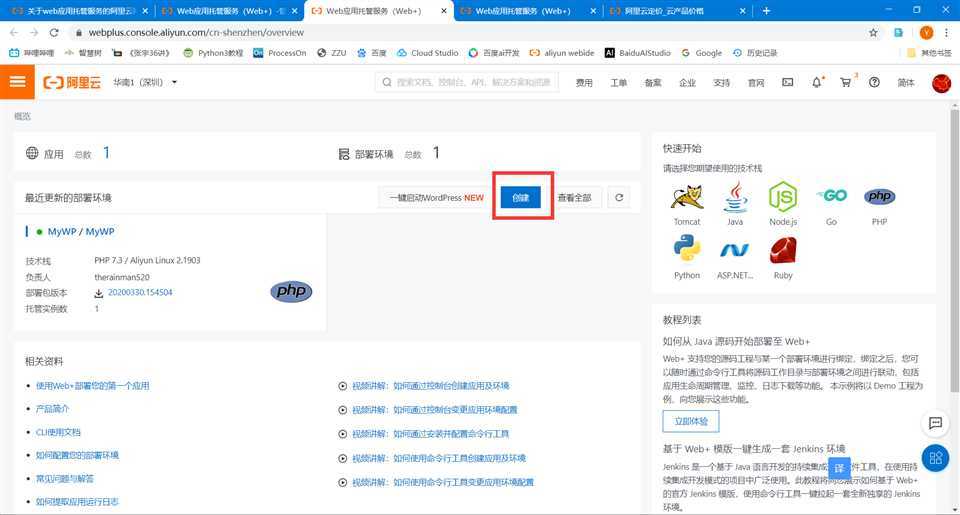This screenshot has width=960, height=515.
Task: Open the blue grid floating button
Action: (936, 458)
